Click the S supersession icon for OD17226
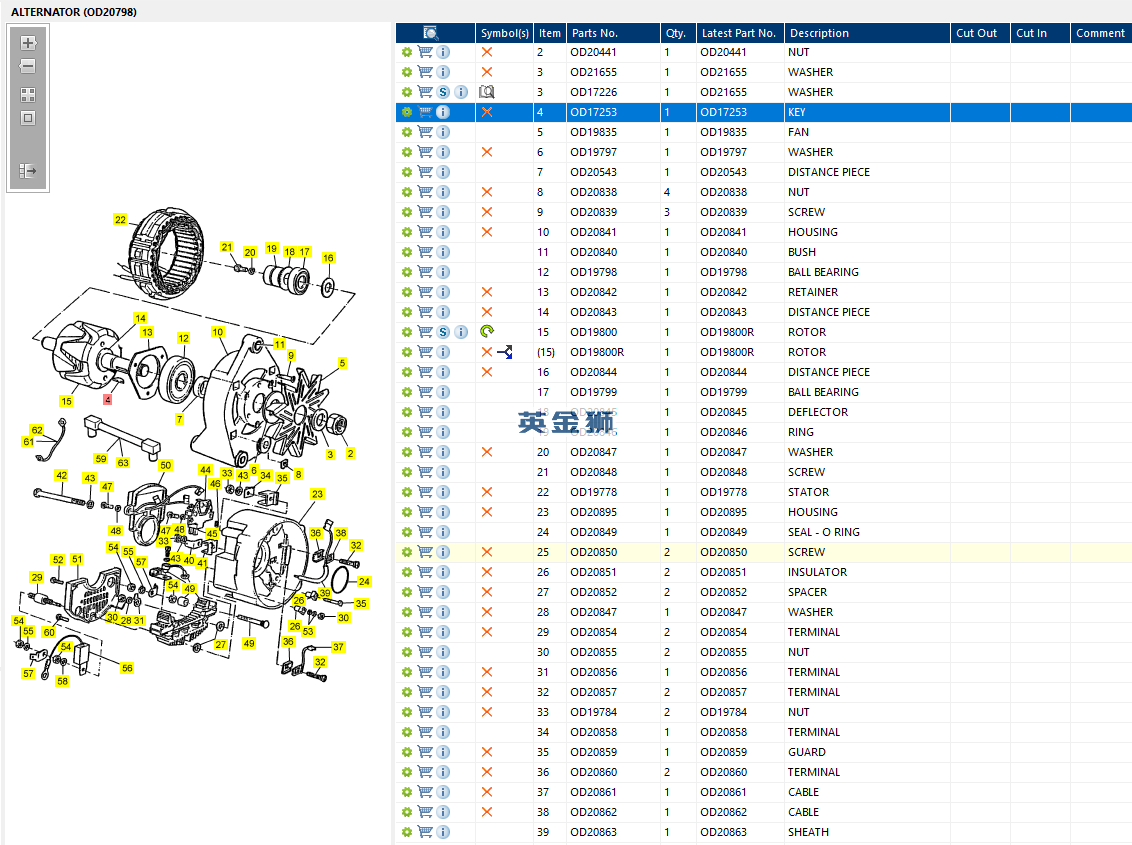The image size is (1132, 845). [443, 92]
